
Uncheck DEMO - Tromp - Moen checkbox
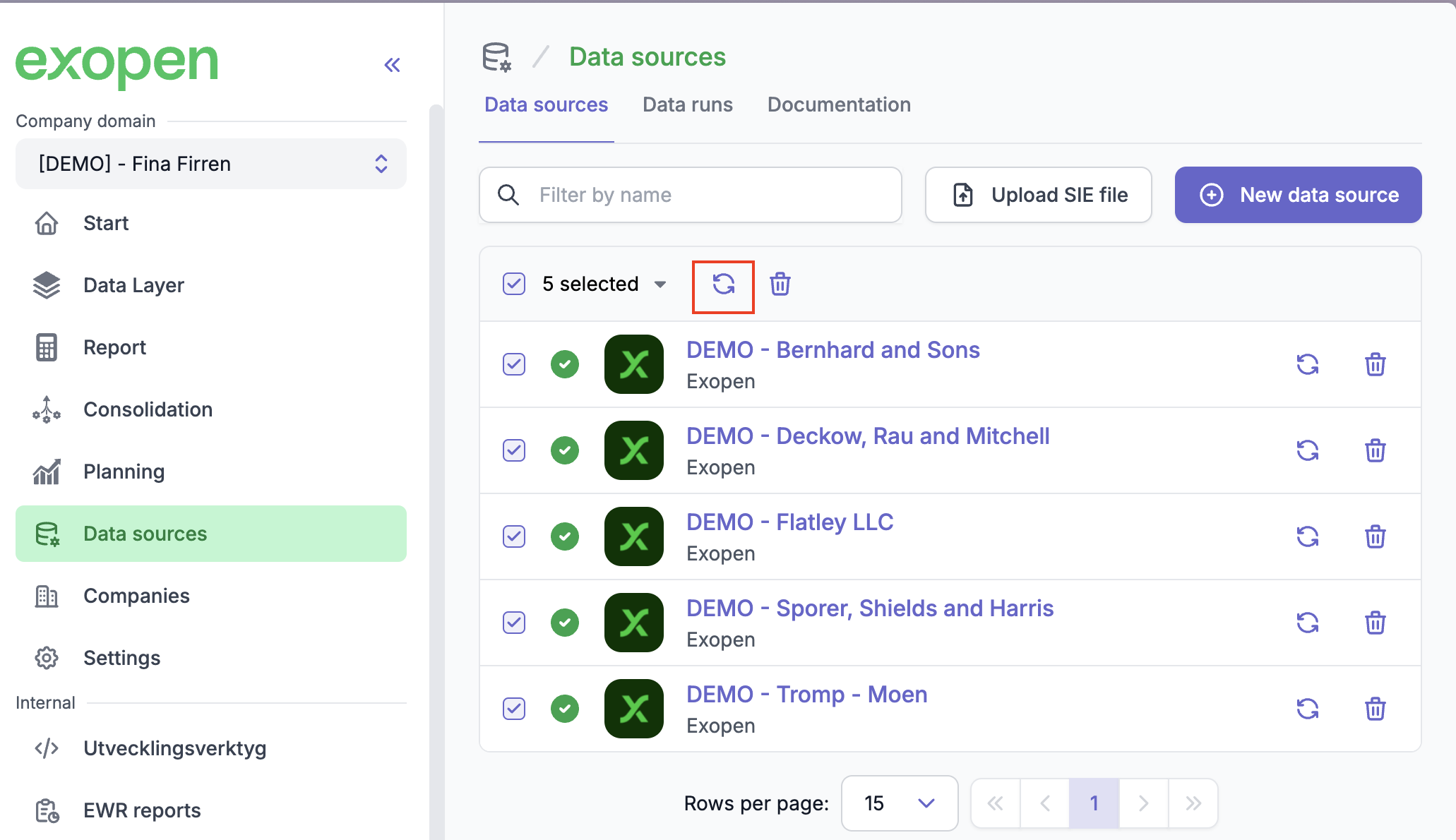[x=514, y=709]
